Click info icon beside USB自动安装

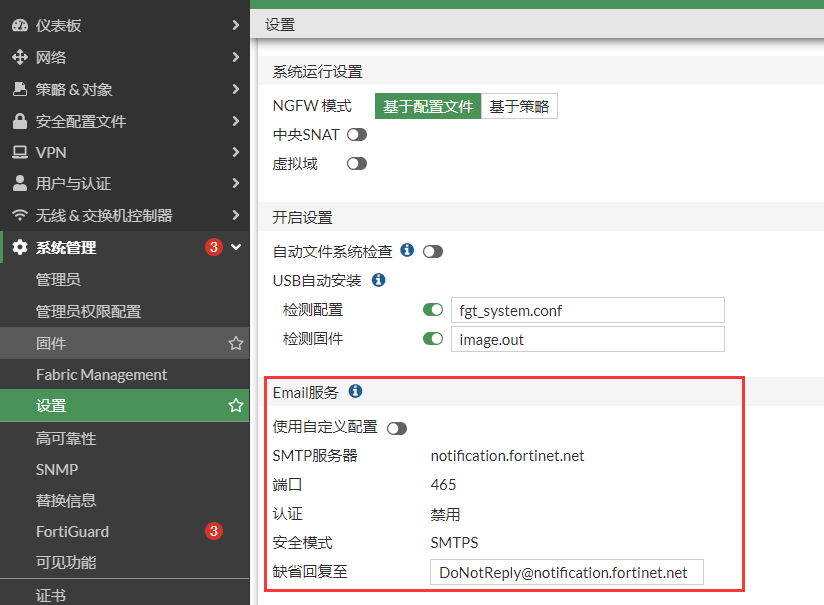pos(378,280)
